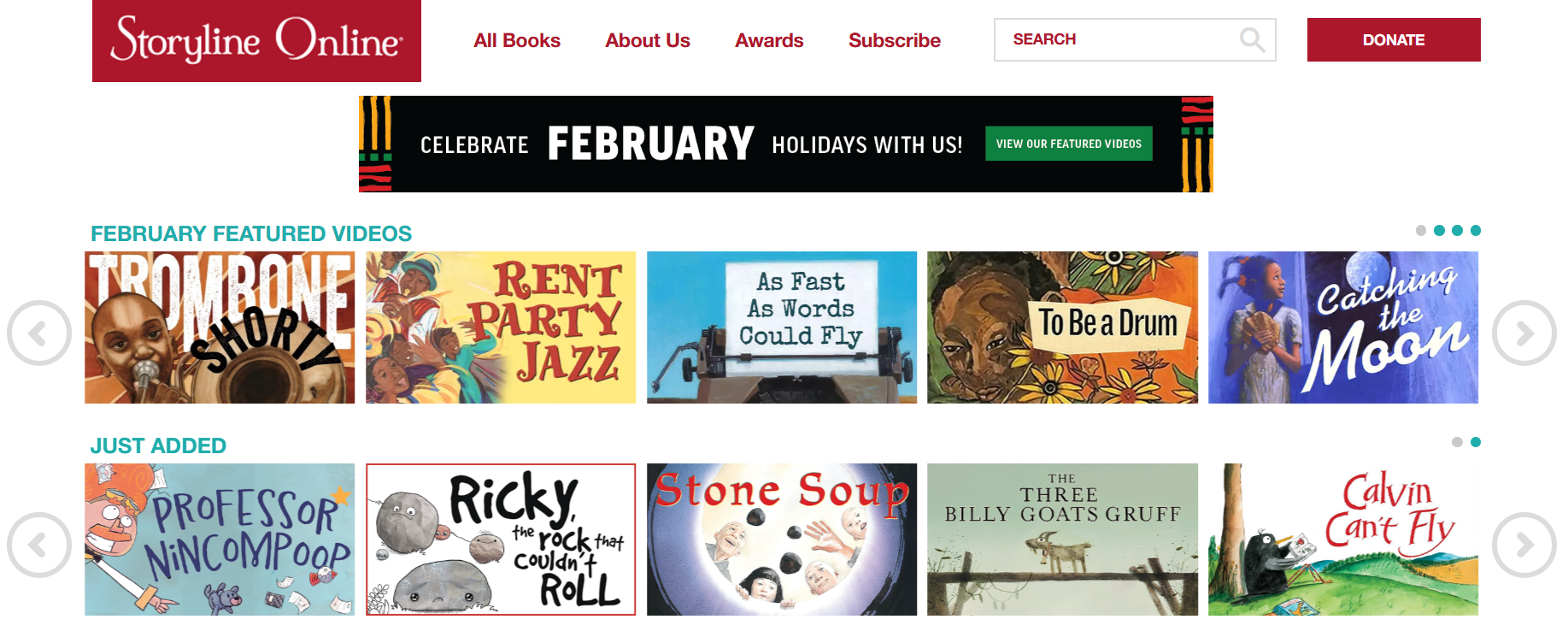Viewport: 1568px width, 637px height.
Task: Open the Trombone Shorty video thumbnail
Action: (220, 327)
